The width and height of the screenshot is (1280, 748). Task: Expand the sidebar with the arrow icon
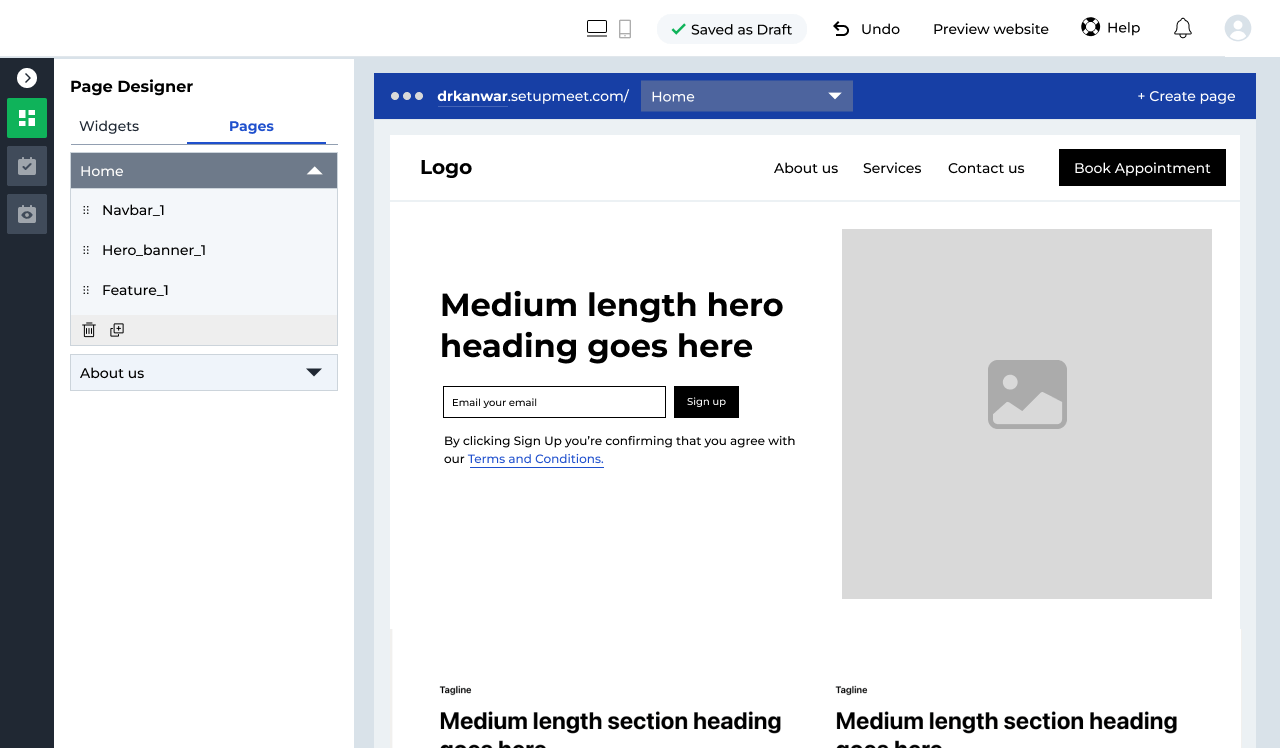click(x=27, y=78)
